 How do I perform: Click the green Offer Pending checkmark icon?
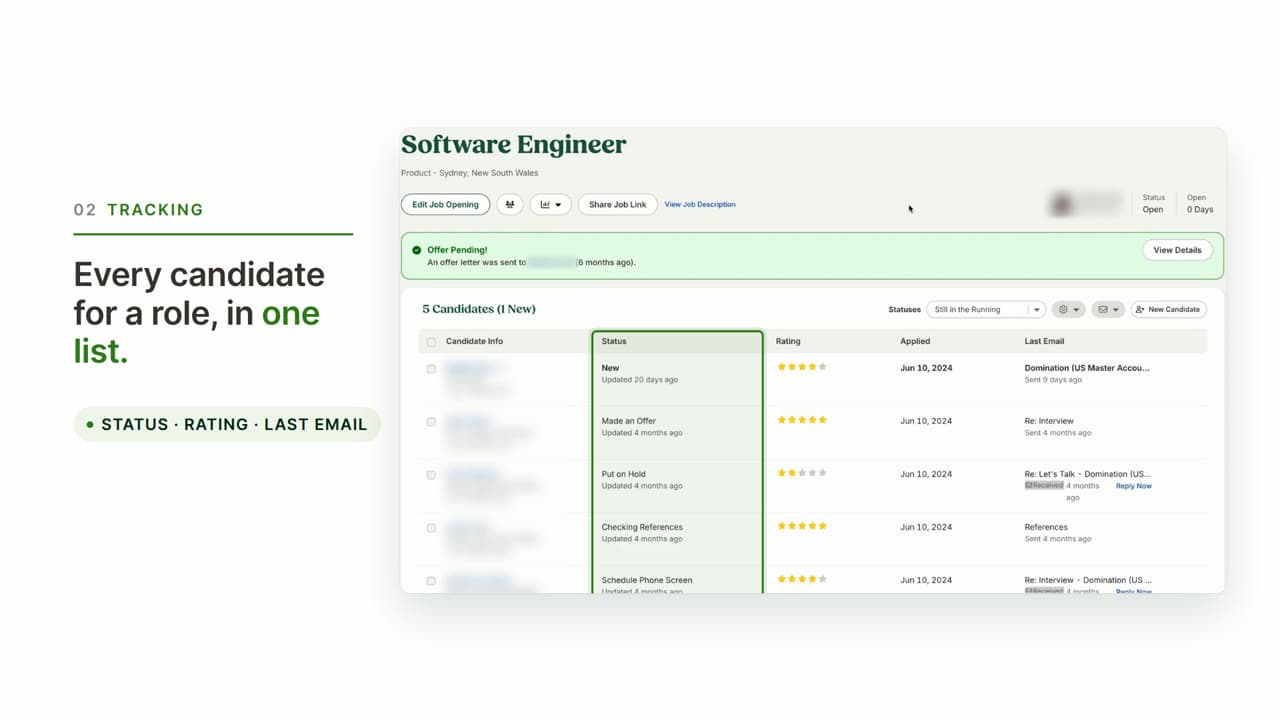point(417,250)
